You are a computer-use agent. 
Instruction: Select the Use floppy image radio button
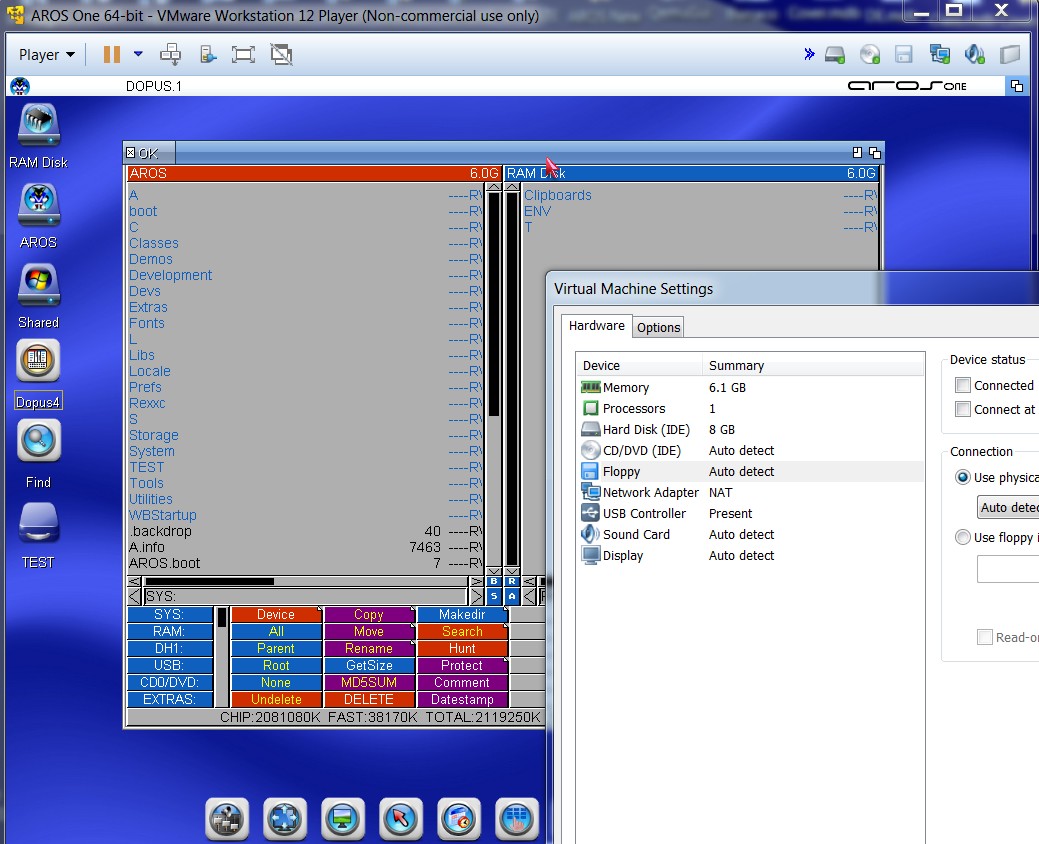[x=963, y=538]
